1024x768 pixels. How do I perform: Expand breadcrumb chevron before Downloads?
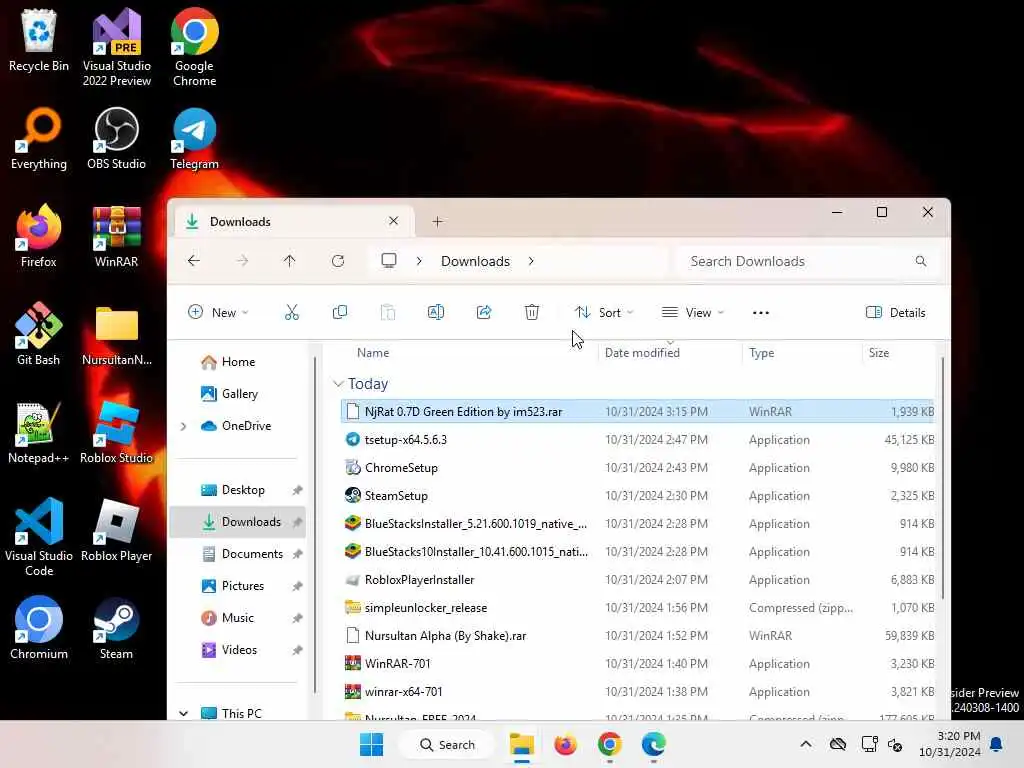coord(419,261)
